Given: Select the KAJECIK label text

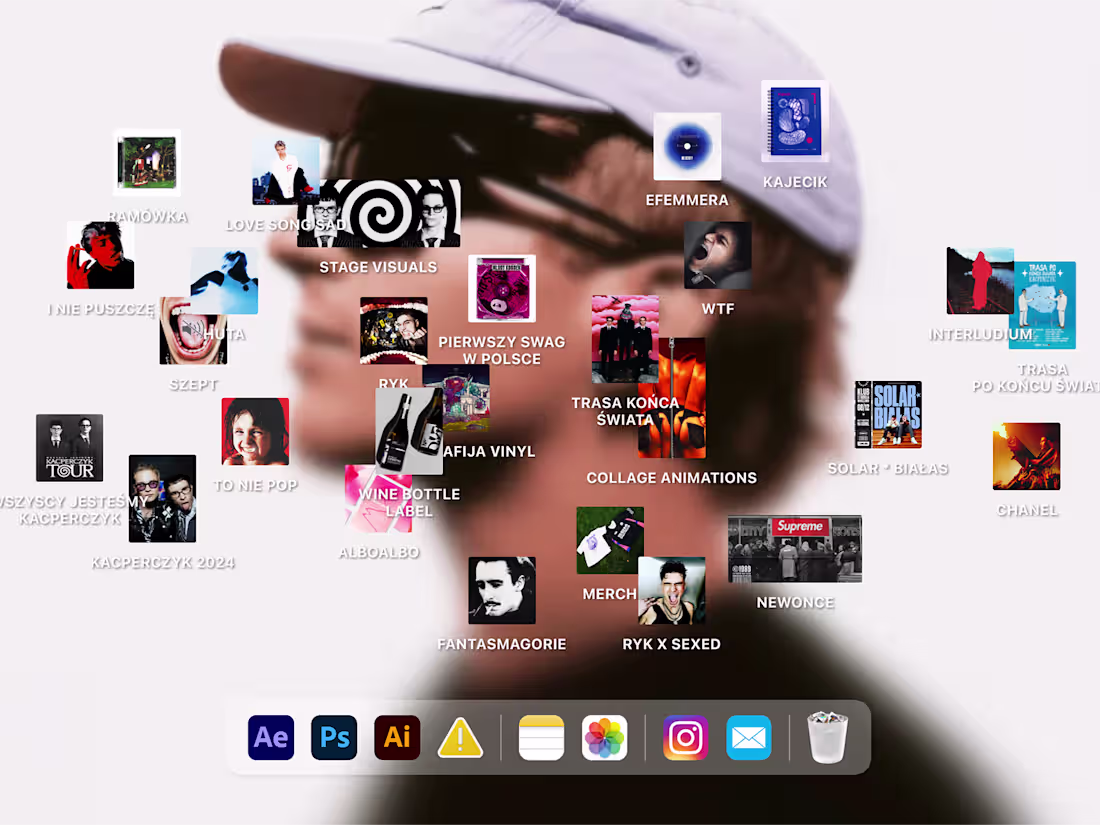Looking at the screenshot, I should 795,182.
